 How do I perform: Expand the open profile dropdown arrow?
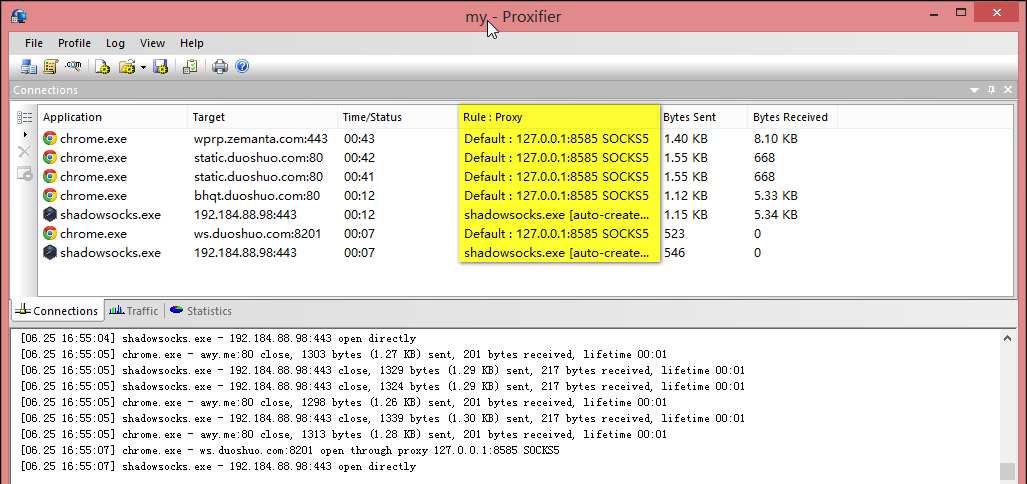[x=143, y=67]
